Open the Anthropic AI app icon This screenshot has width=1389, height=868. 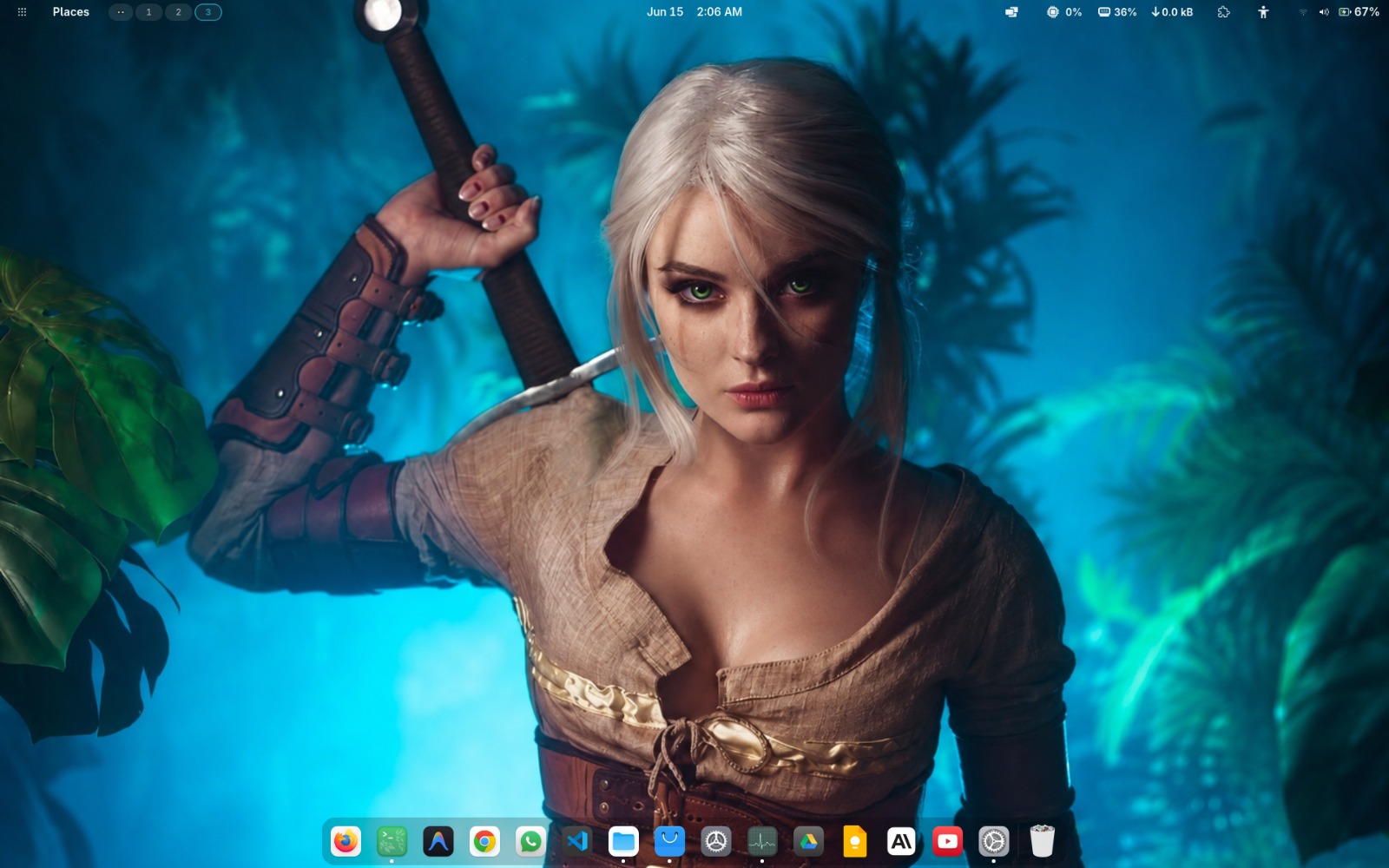pos(901,841)
